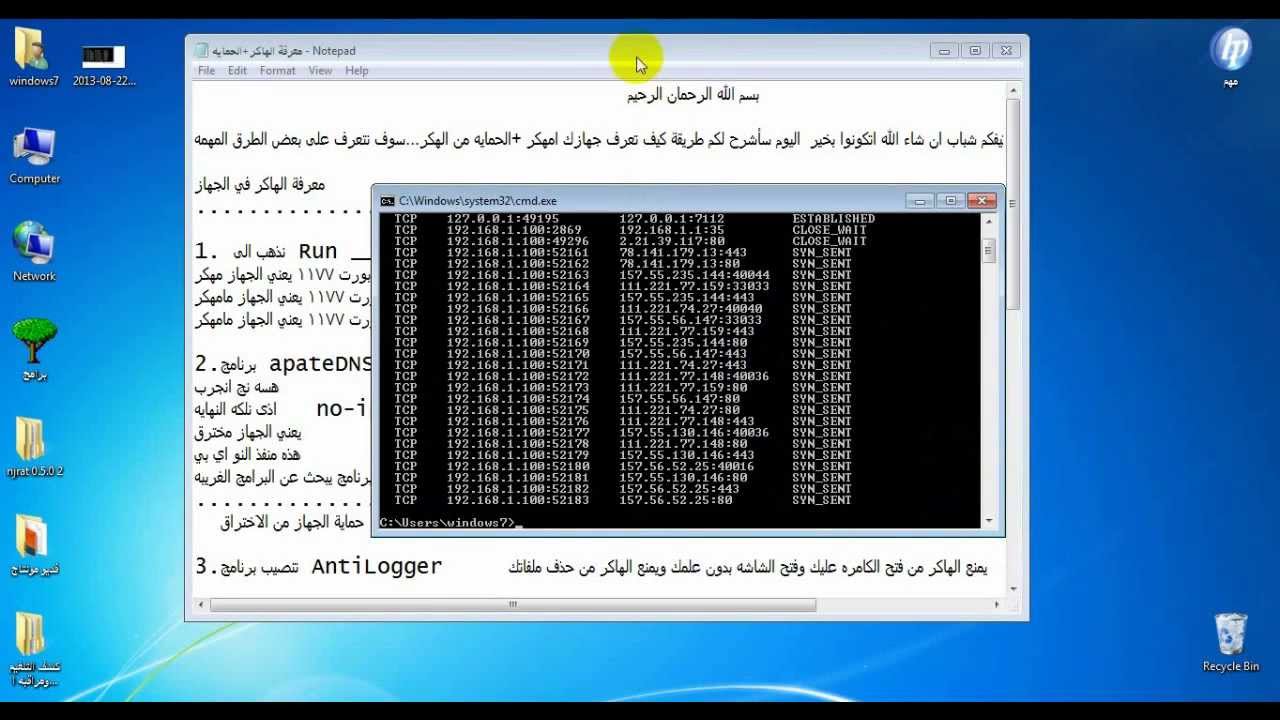Click the معرفة الهاكر في الجهاز heading
Viewport: 1280px width, 720px height.
pos(260,184)
